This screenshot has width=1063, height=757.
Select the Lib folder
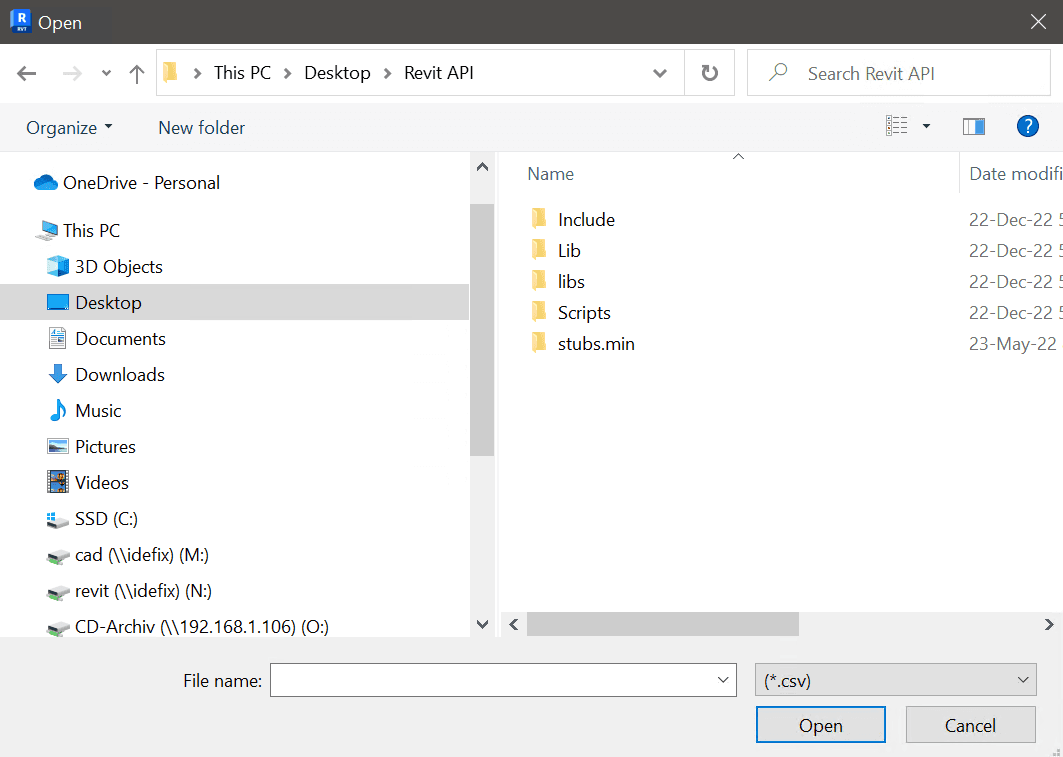pos(569,250)
